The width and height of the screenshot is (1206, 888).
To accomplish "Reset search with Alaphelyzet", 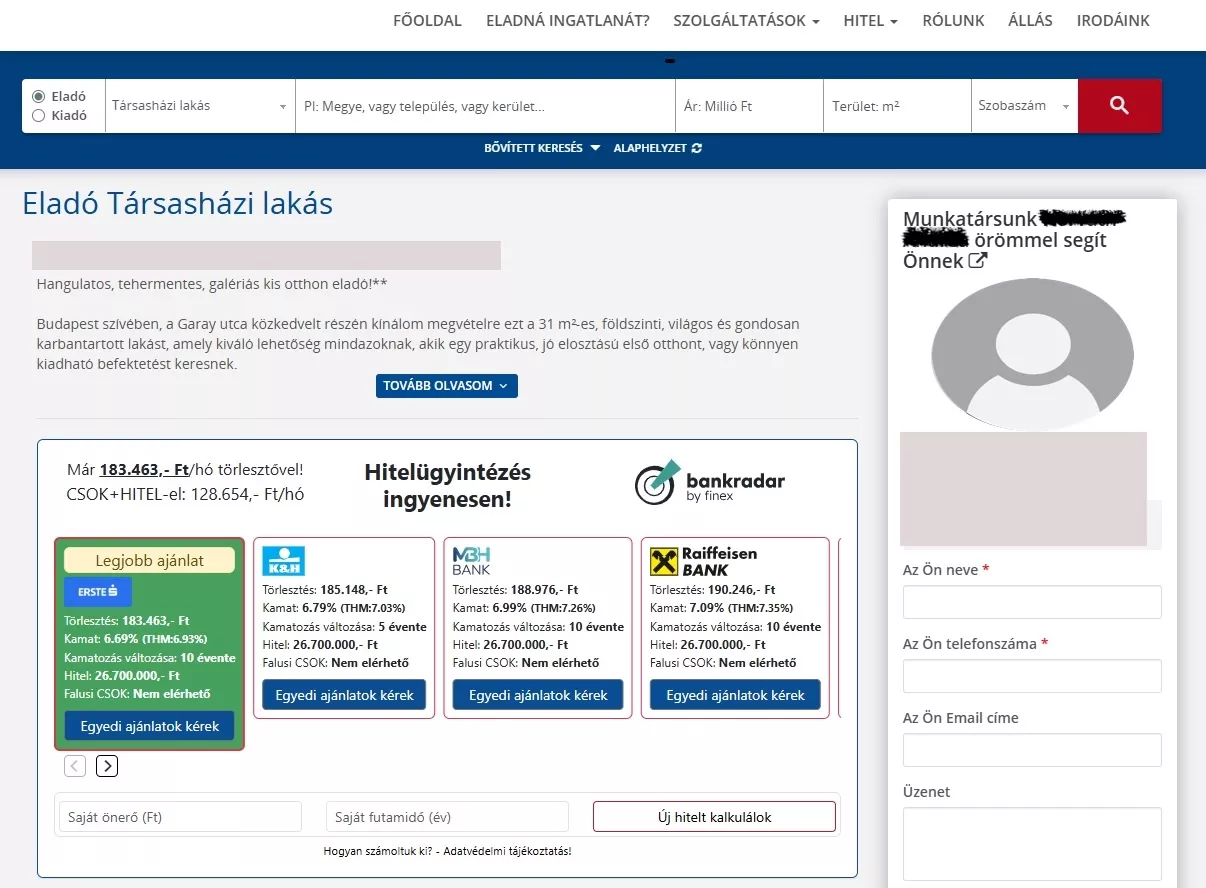I will point(657,148).
